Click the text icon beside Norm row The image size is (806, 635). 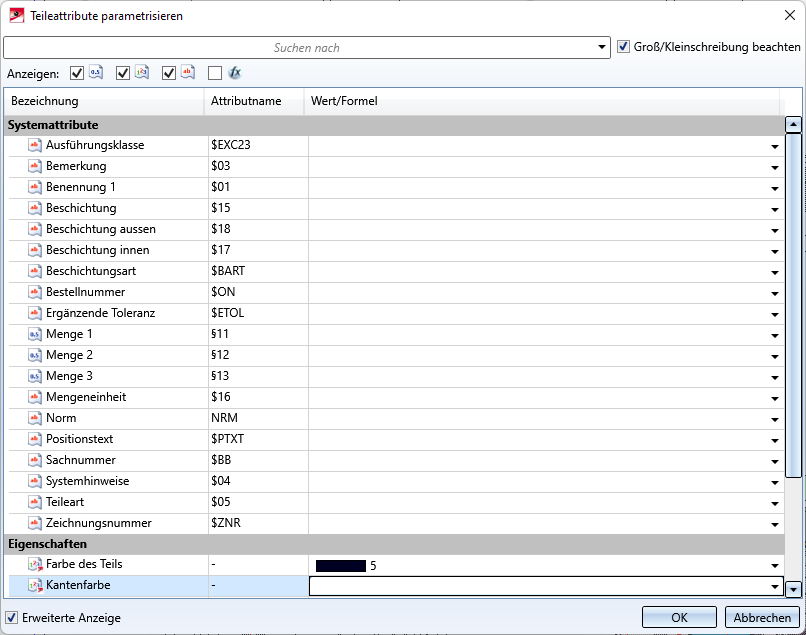35,418
